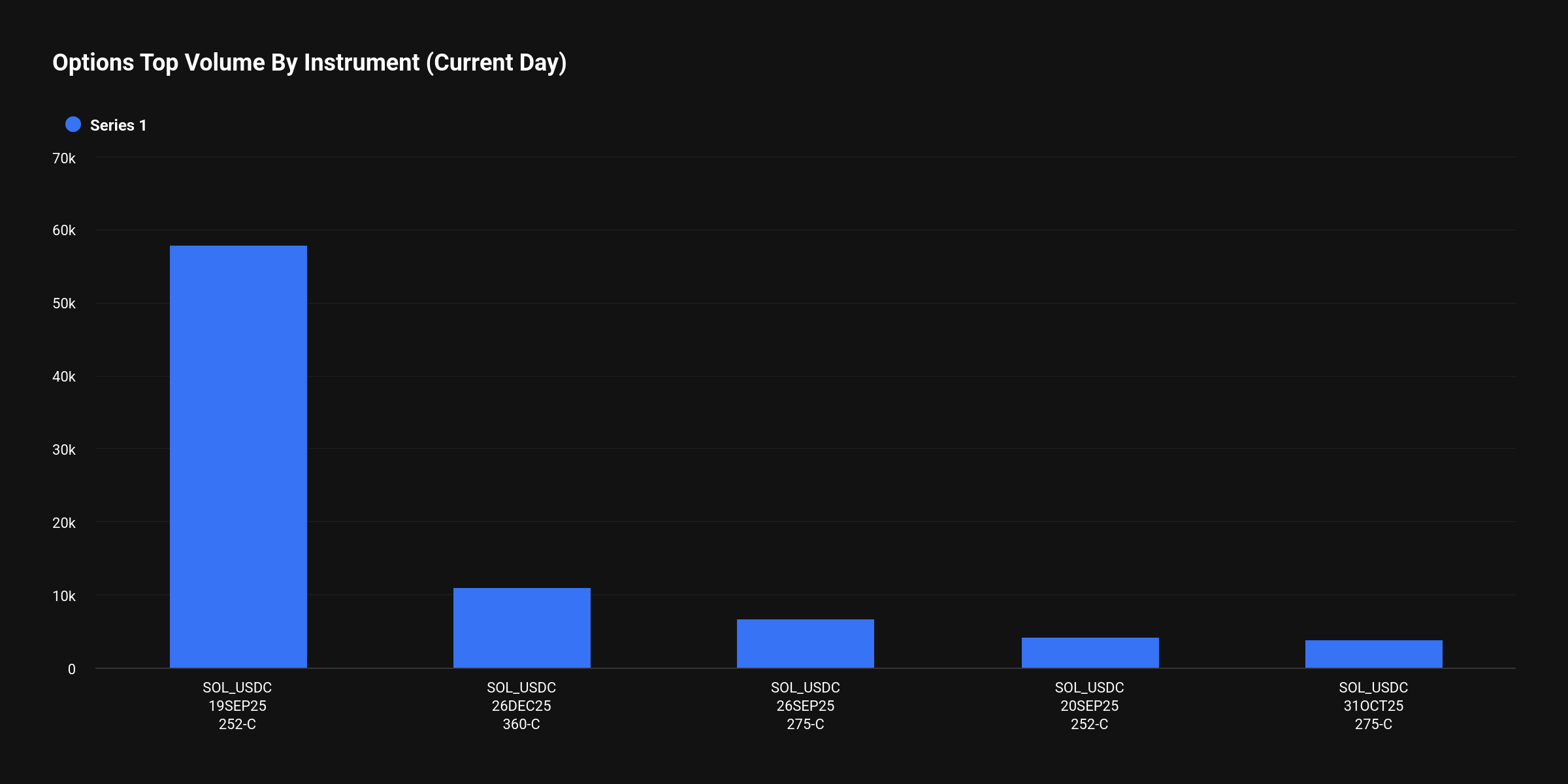Image resolution: width=1568 pixels, height=784 pixels.
Task: Click the 20k y-axis tick label
Action: coord(64,523)
